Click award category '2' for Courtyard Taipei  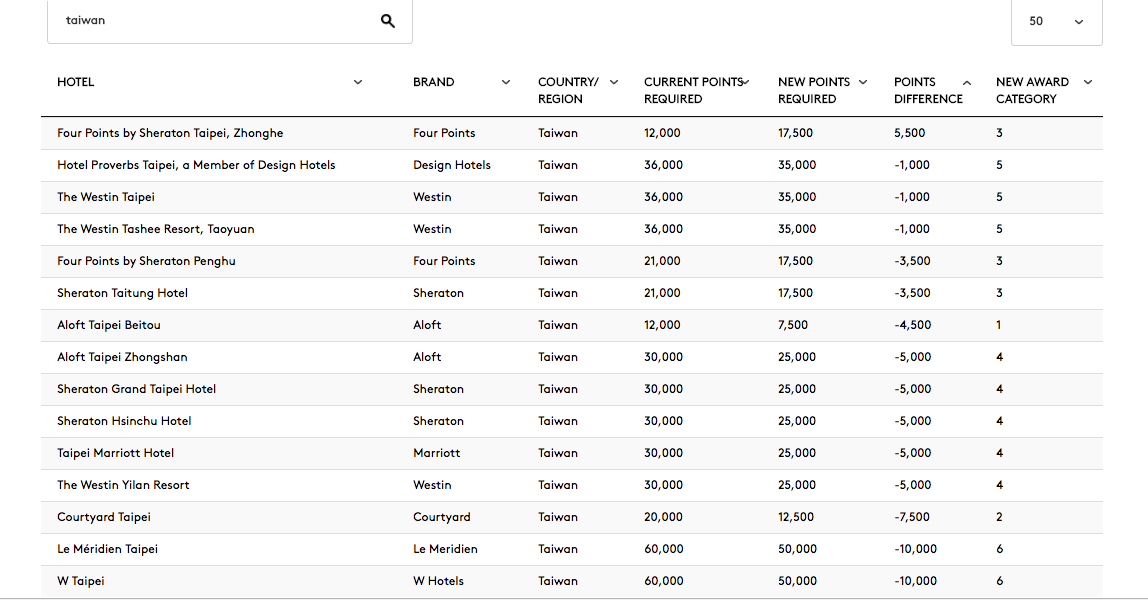(x=999, y=517)
